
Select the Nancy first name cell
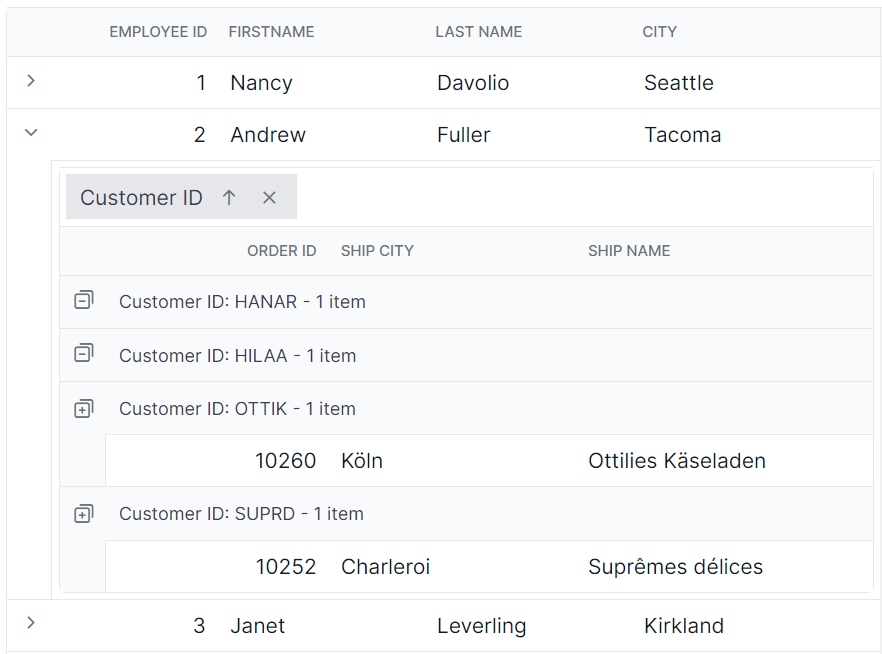(262, 83)
